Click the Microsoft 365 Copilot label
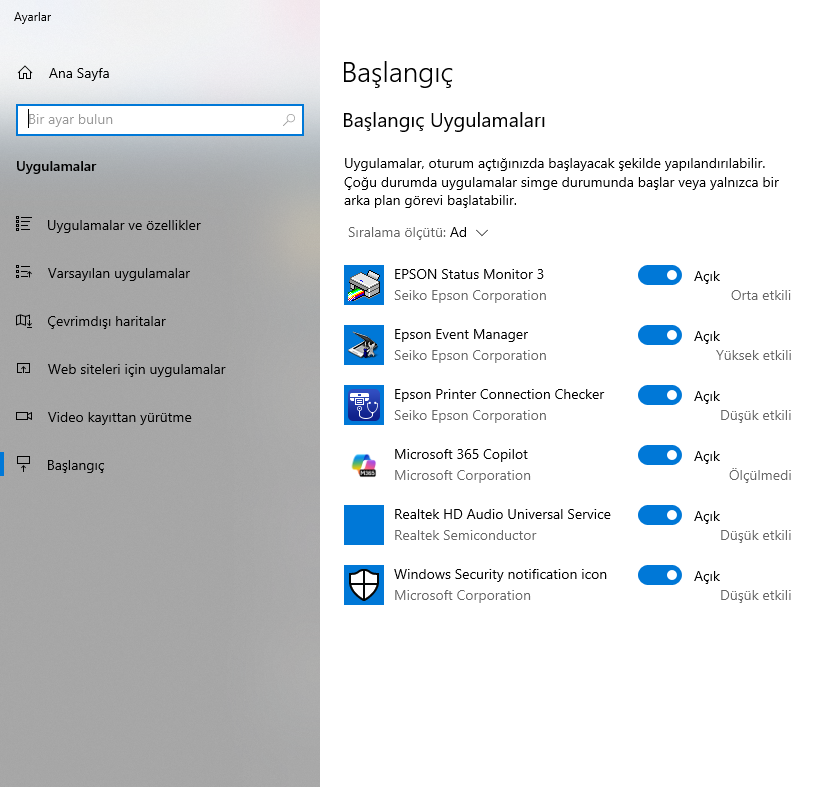Viewport: 832px width, 787px height. coord(461,454)
